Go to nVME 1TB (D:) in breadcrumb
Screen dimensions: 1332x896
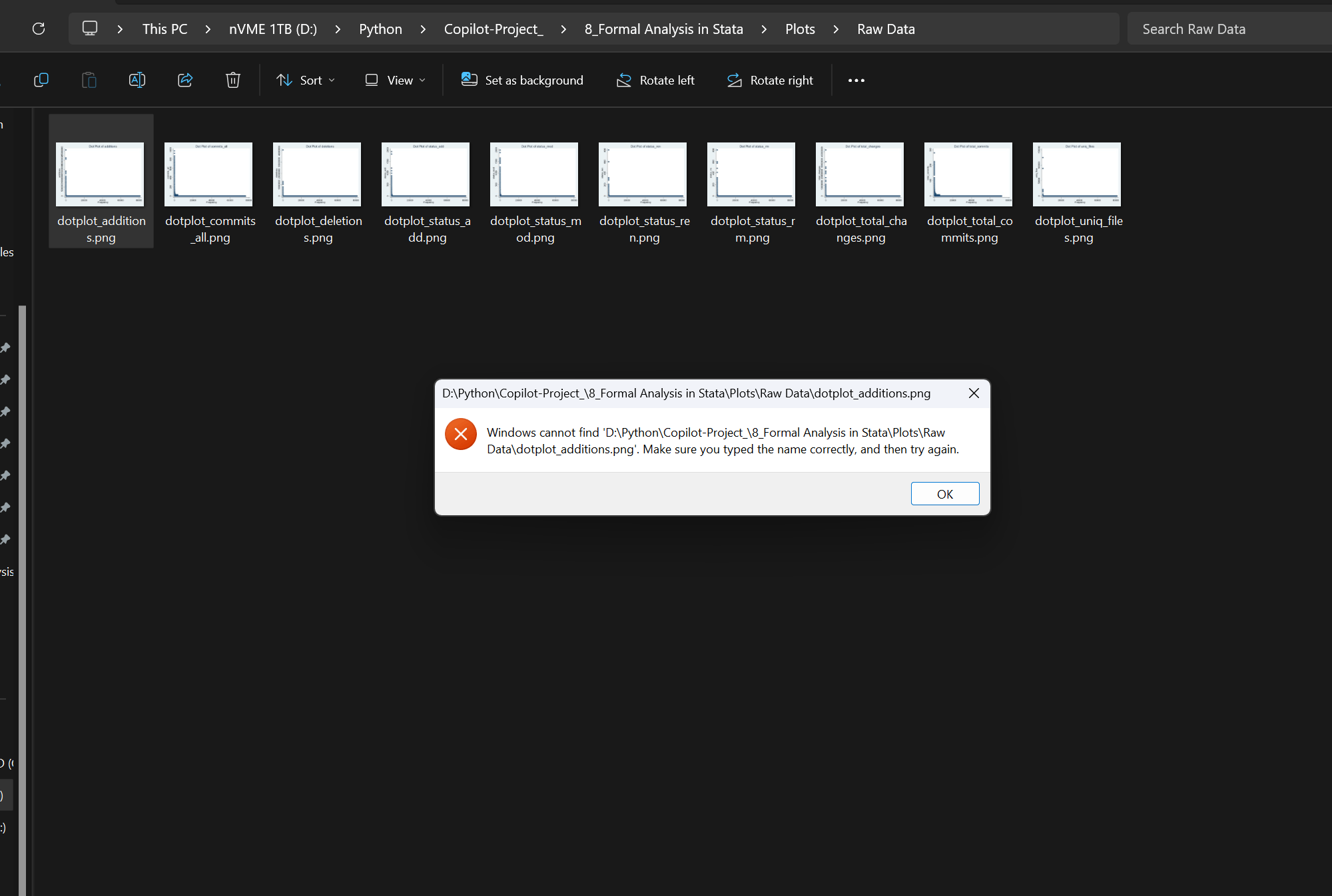click(x=273, y=29)
